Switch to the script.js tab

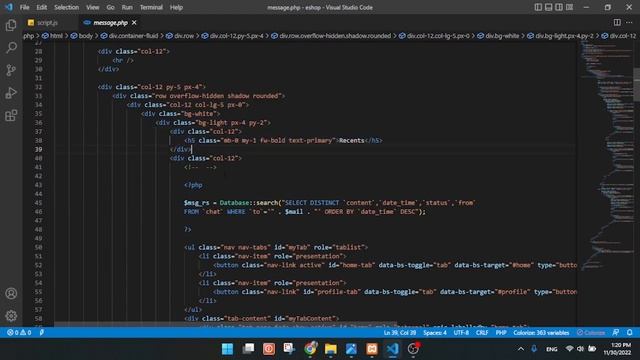click(48, 23)
